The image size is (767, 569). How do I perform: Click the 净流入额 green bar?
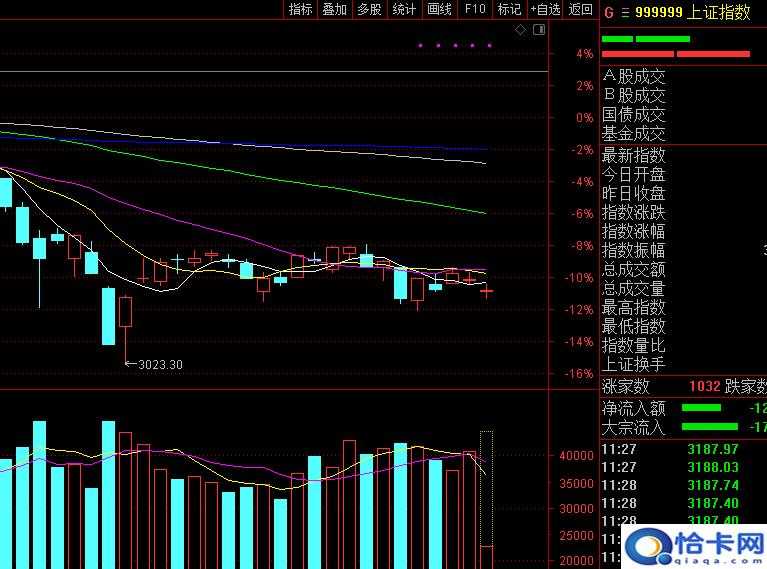tap(700, 408)
